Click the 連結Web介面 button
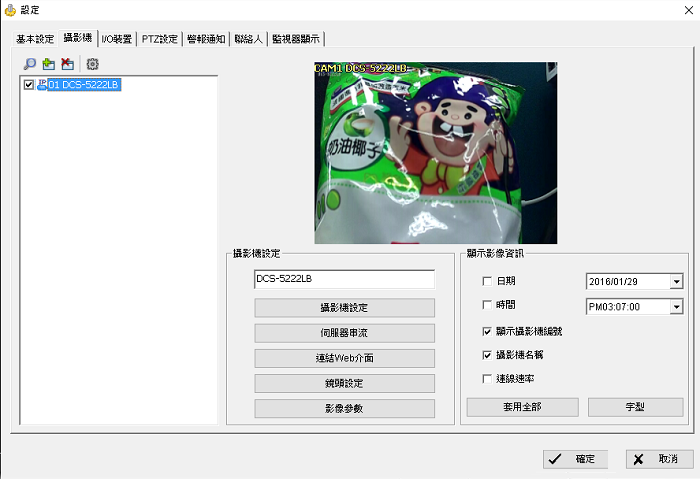 click(x=344, y=357)
